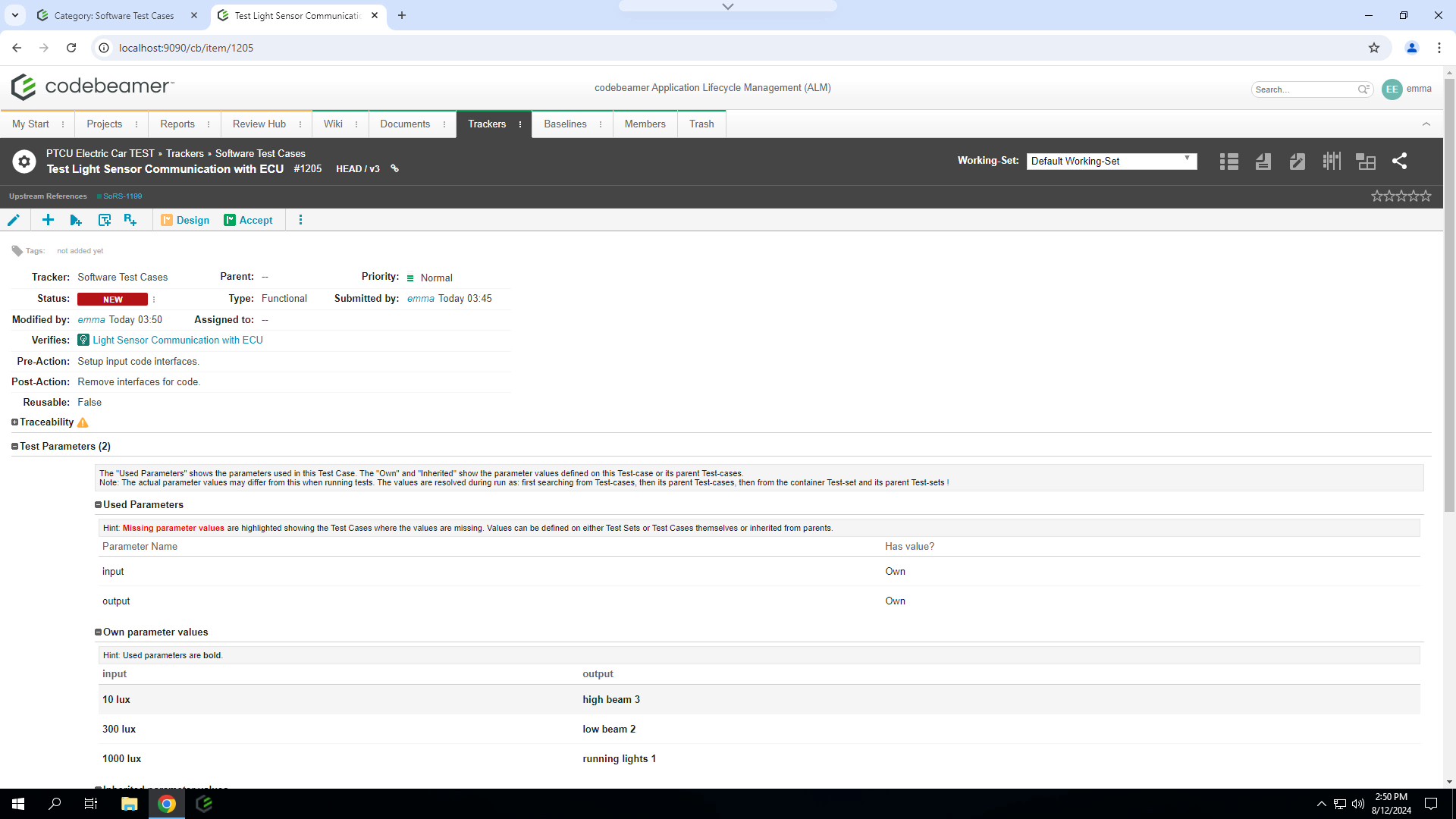Switch to document view icon

(x=1263, y=162)
